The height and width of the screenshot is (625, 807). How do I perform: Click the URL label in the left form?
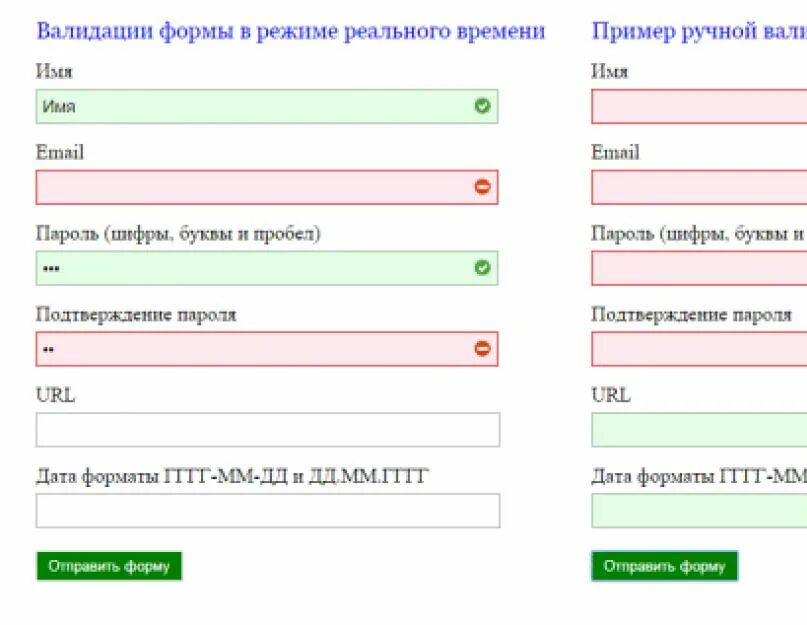56,395
